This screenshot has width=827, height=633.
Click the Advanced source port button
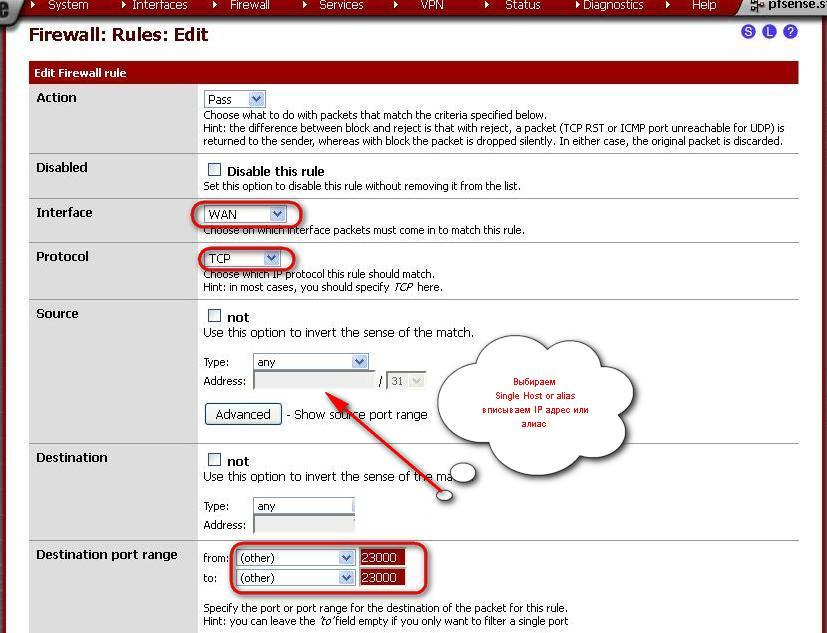(243, 414)
